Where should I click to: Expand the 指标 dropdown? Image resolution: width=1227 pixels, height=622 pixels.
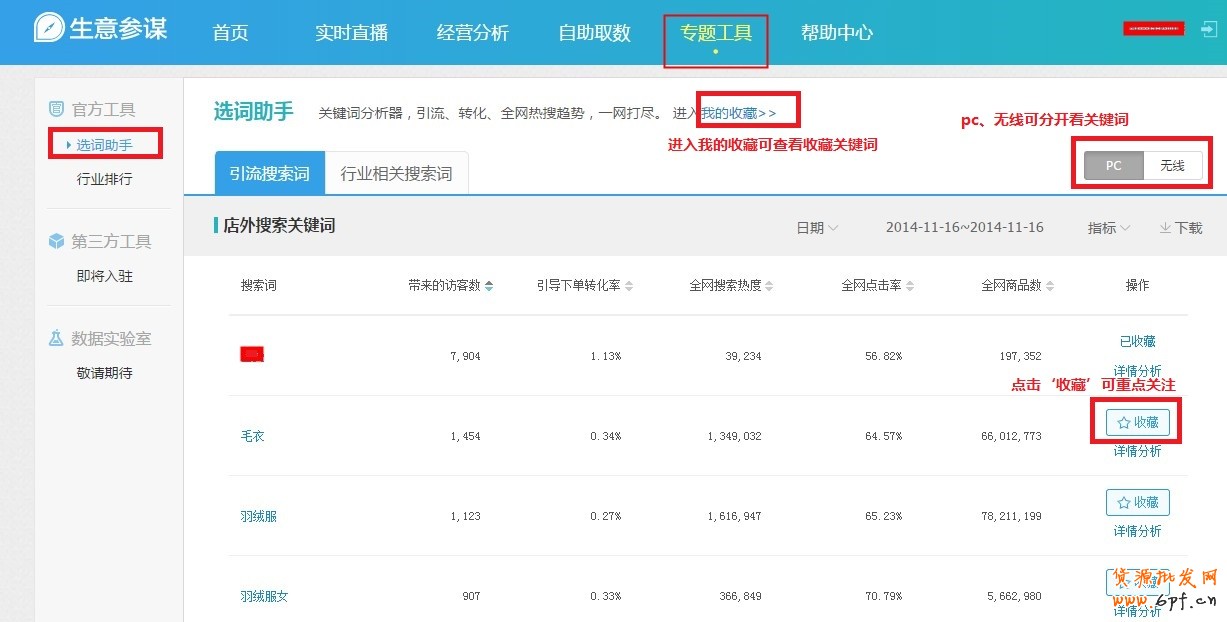click(1108, 228)
